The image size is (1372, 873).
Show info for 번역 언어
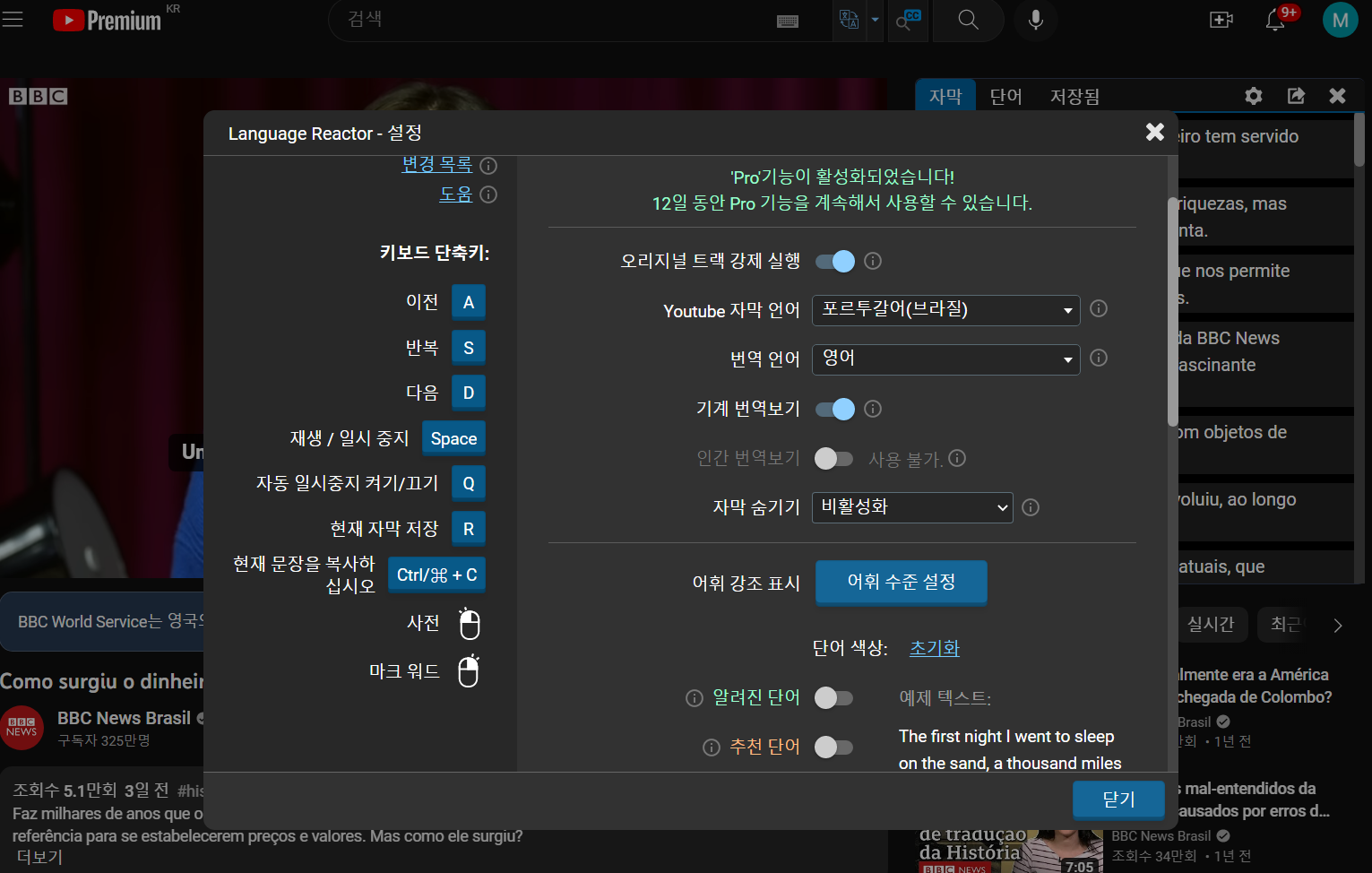point(1099,358)
